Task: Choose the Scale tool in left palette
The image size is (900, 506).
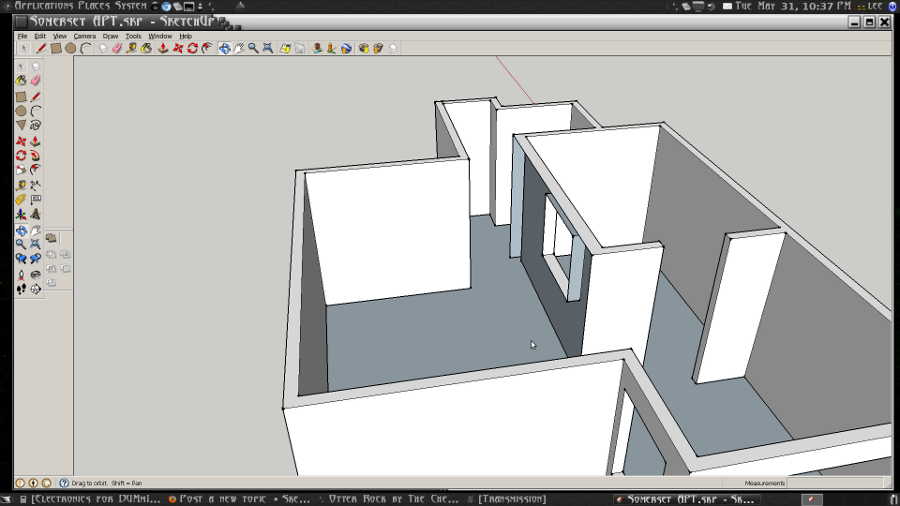Action: [20, 170]
